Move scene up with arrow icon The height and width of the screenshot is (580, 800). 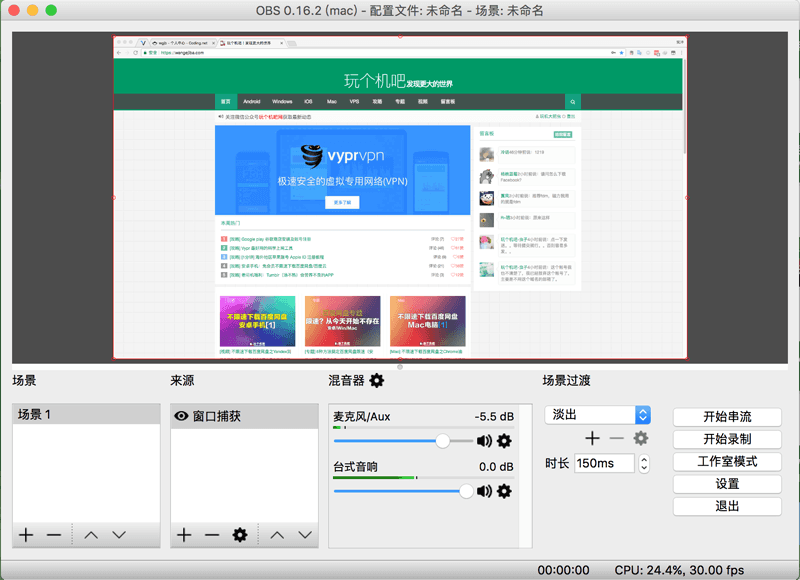click(x=91, y=535)
